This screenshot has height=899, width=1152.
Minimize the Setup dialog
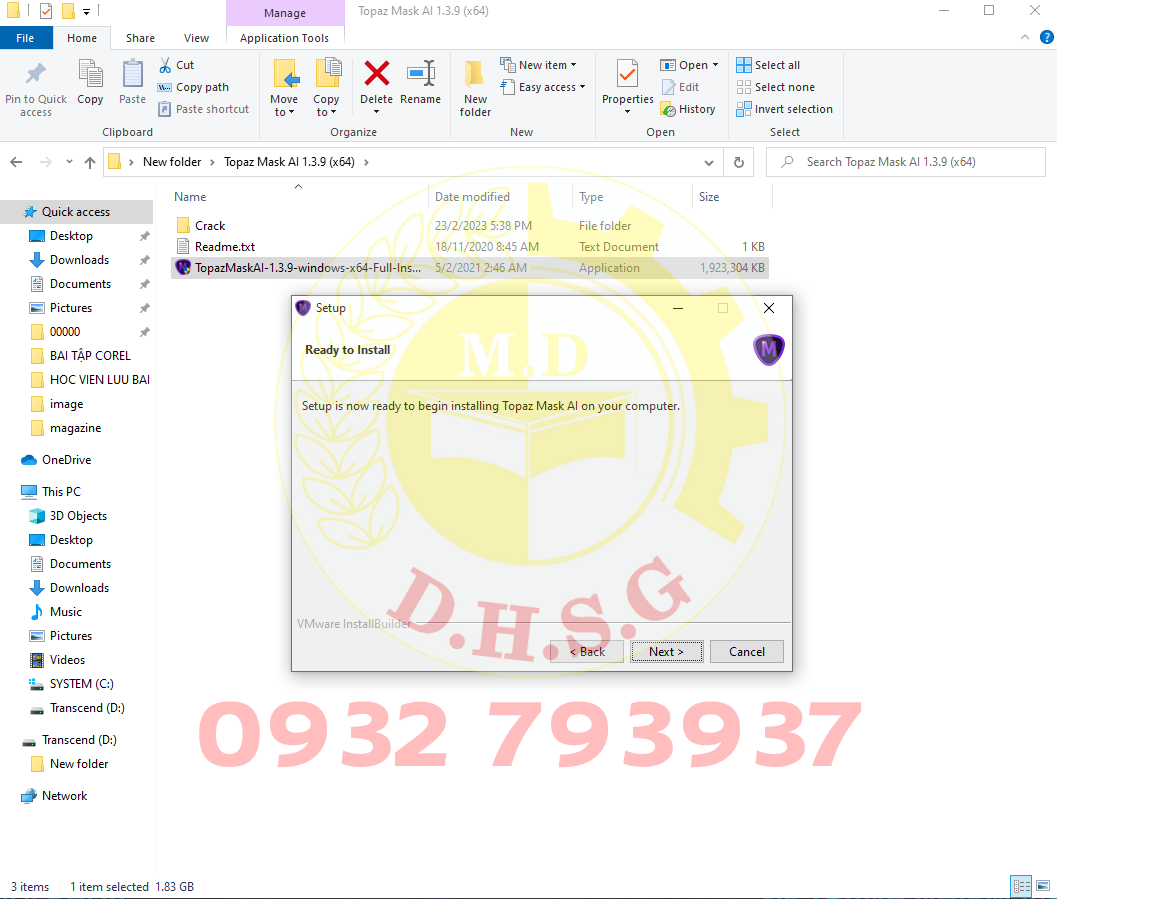pyautogui.click(x=678, y=308)
